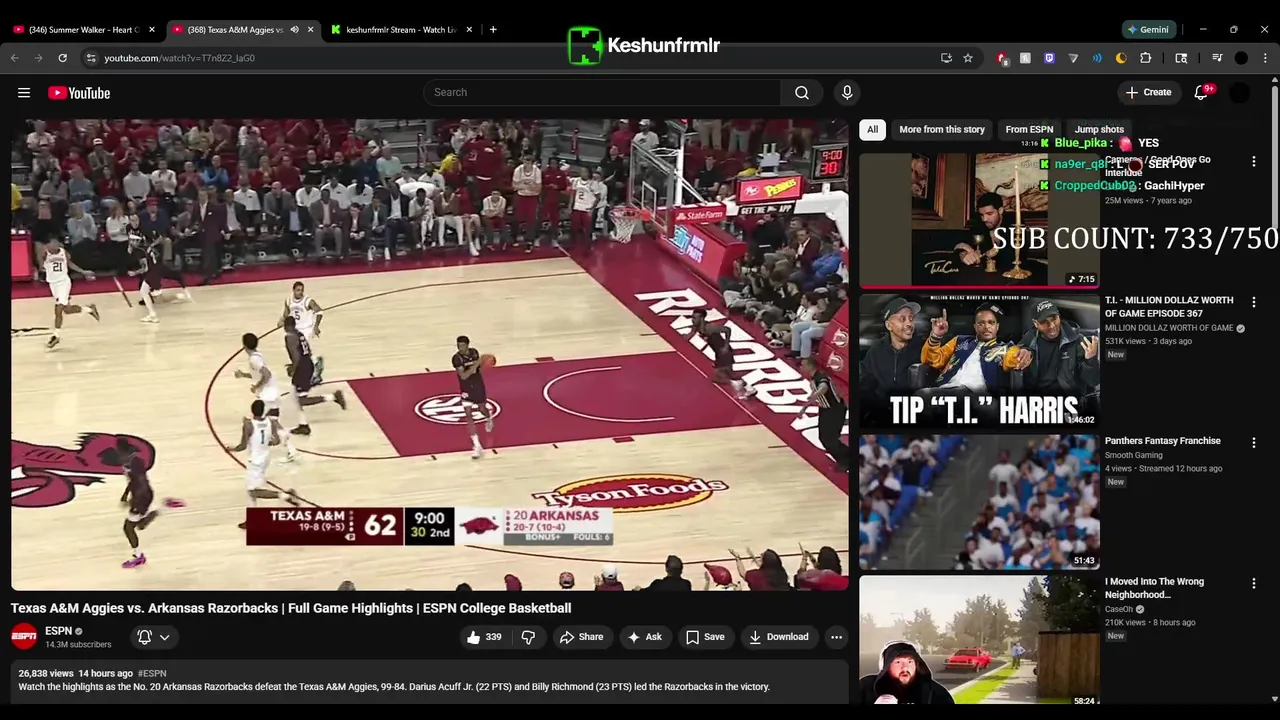Play the Drake Take Care thumbnail video
1280x720 pixels.
tap(979, 221)
